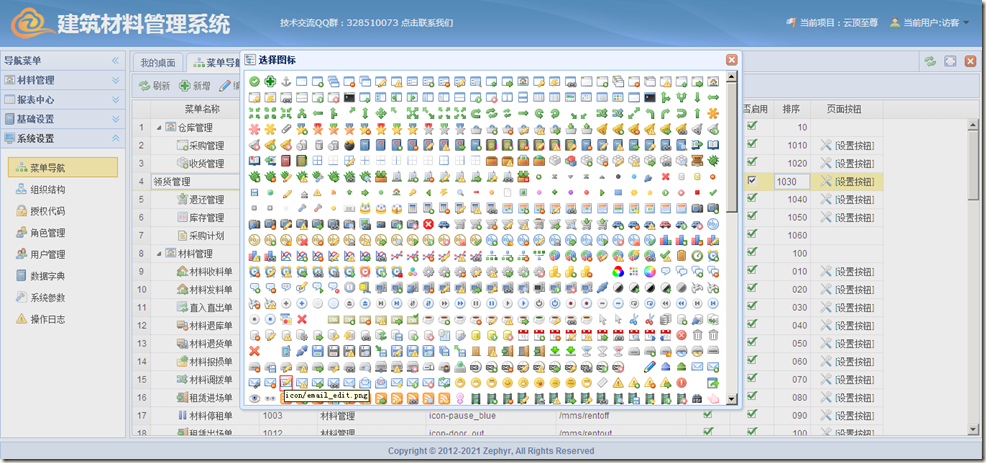Choose the eye icon in picker
986x463 pixels.
tap(254, 398)
